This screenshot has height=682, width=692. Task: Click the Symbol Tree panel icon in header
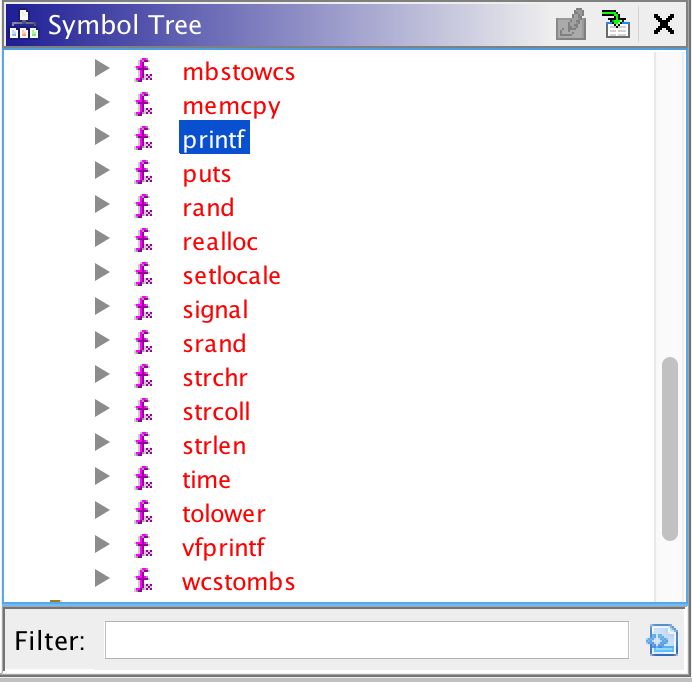[24, 25]
